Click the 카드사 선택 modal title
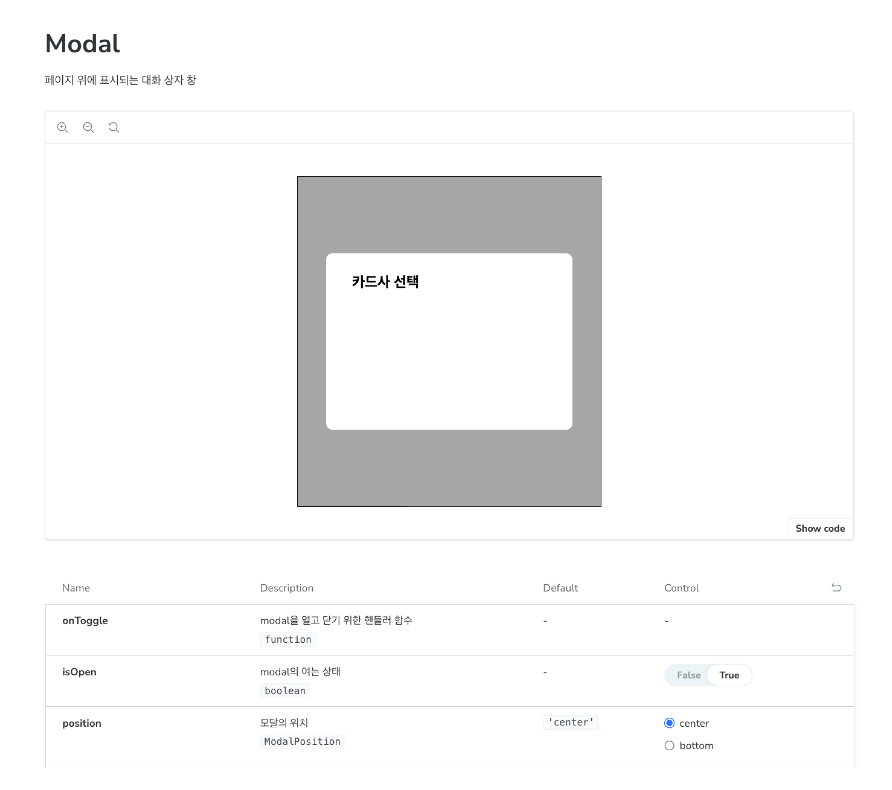The height and width of the screenshot is (790, 892). click(x=385, y=282)
